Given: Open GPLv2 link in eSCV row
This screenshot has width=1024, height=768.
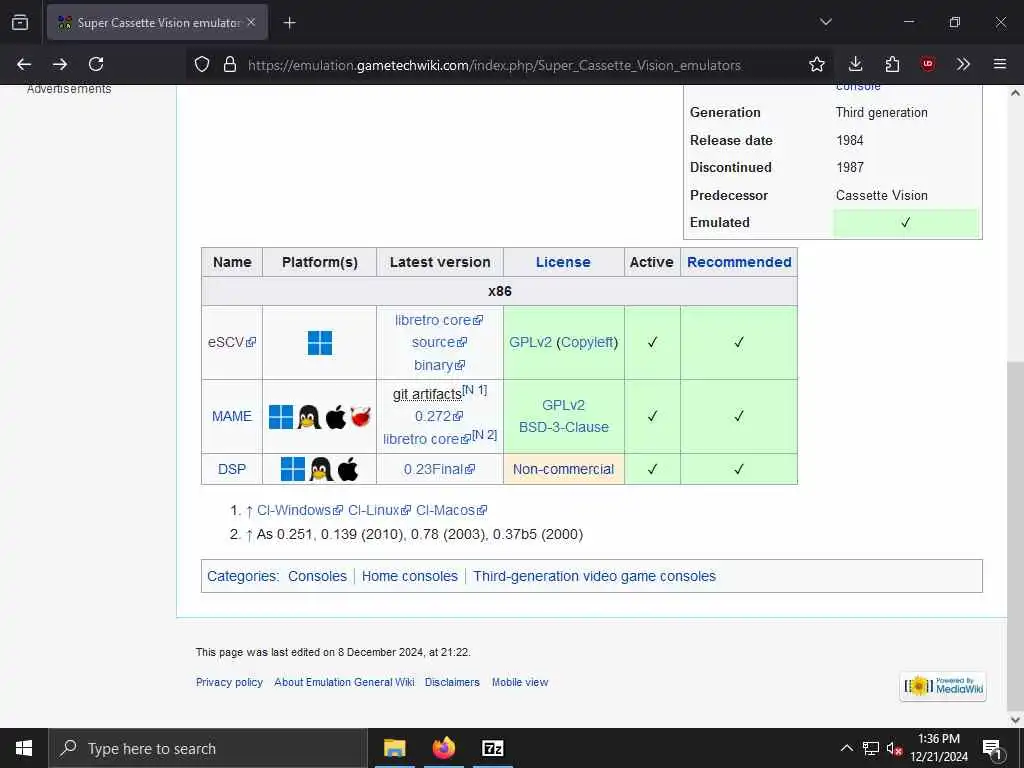Looking at the screenshot, I should (x=530, y=342).
